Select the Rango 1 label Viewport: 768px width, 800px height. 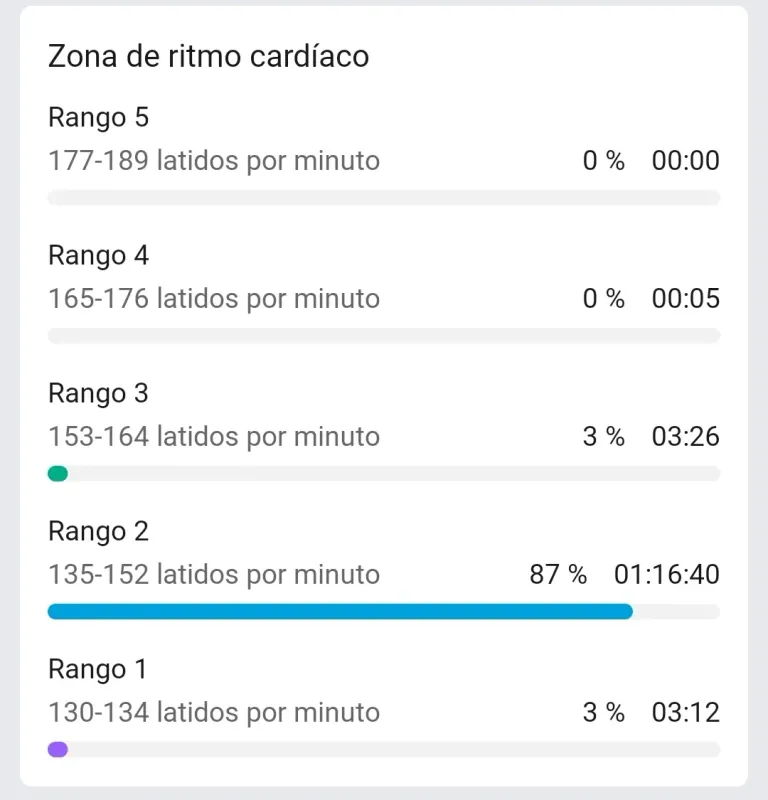97,669
